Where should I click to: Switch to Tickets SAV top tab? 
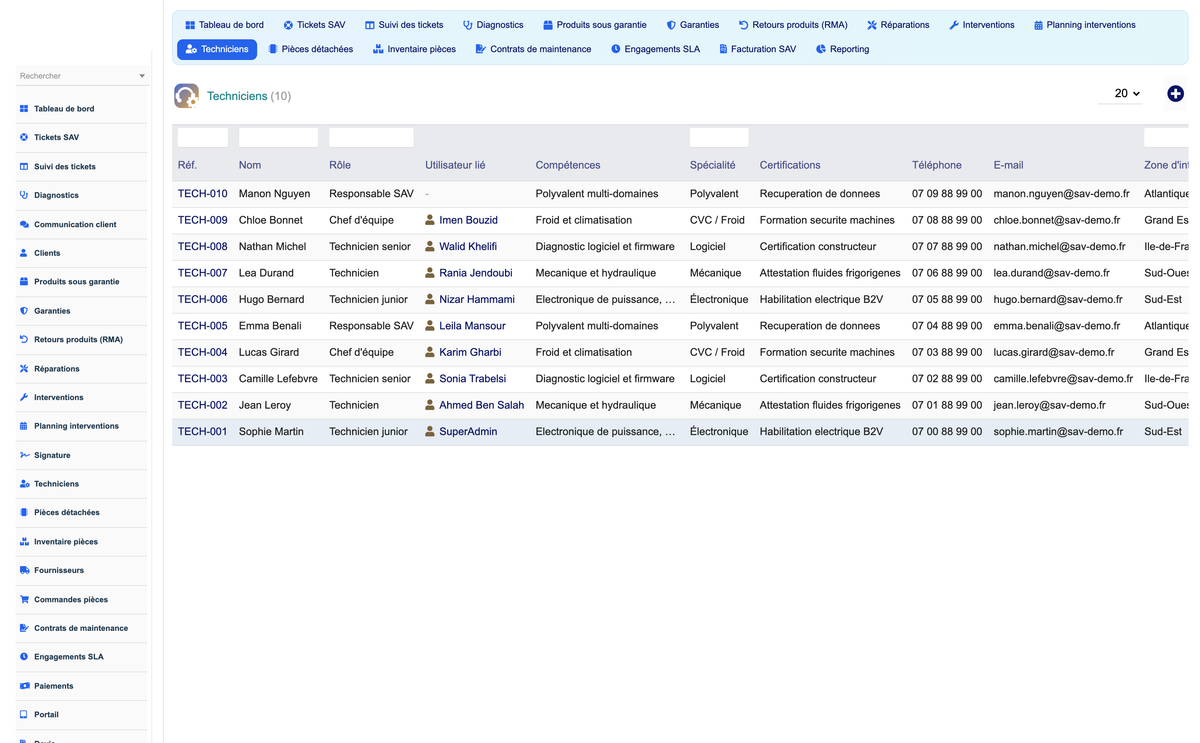click(314, 25)
